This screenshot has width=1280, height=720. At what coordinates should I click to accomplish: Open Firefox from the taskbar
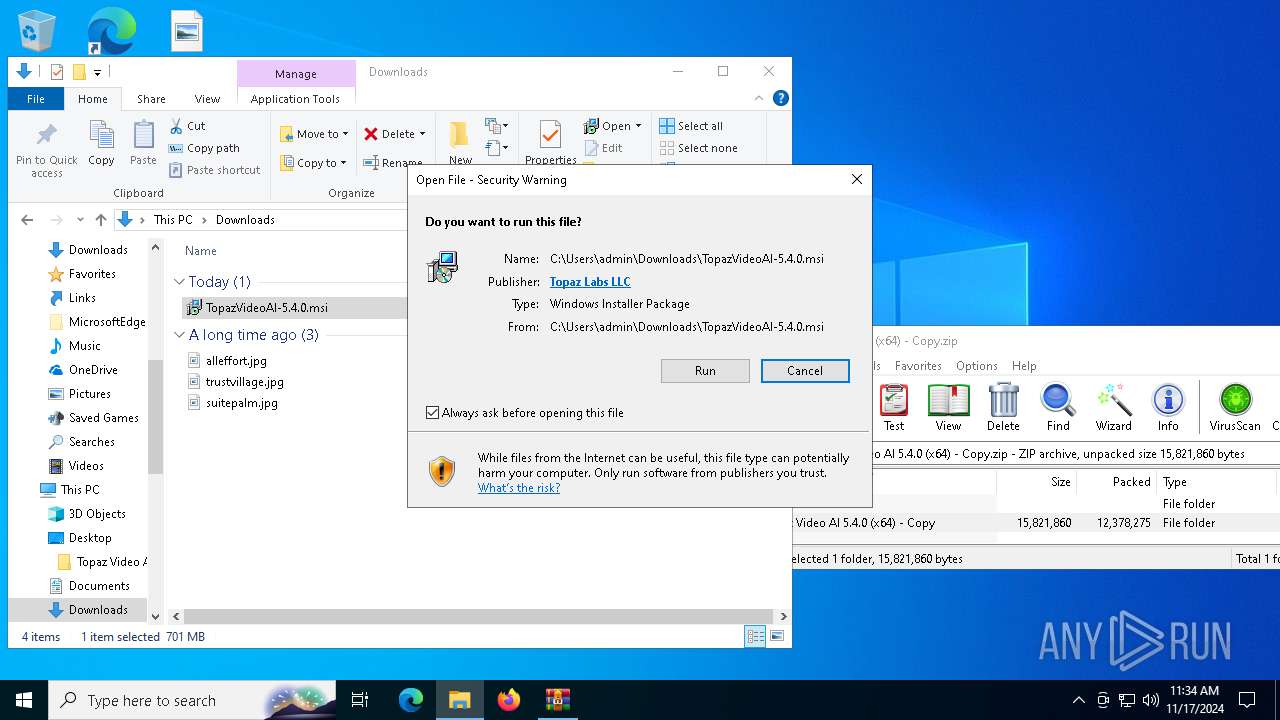[x=509, y=700]
